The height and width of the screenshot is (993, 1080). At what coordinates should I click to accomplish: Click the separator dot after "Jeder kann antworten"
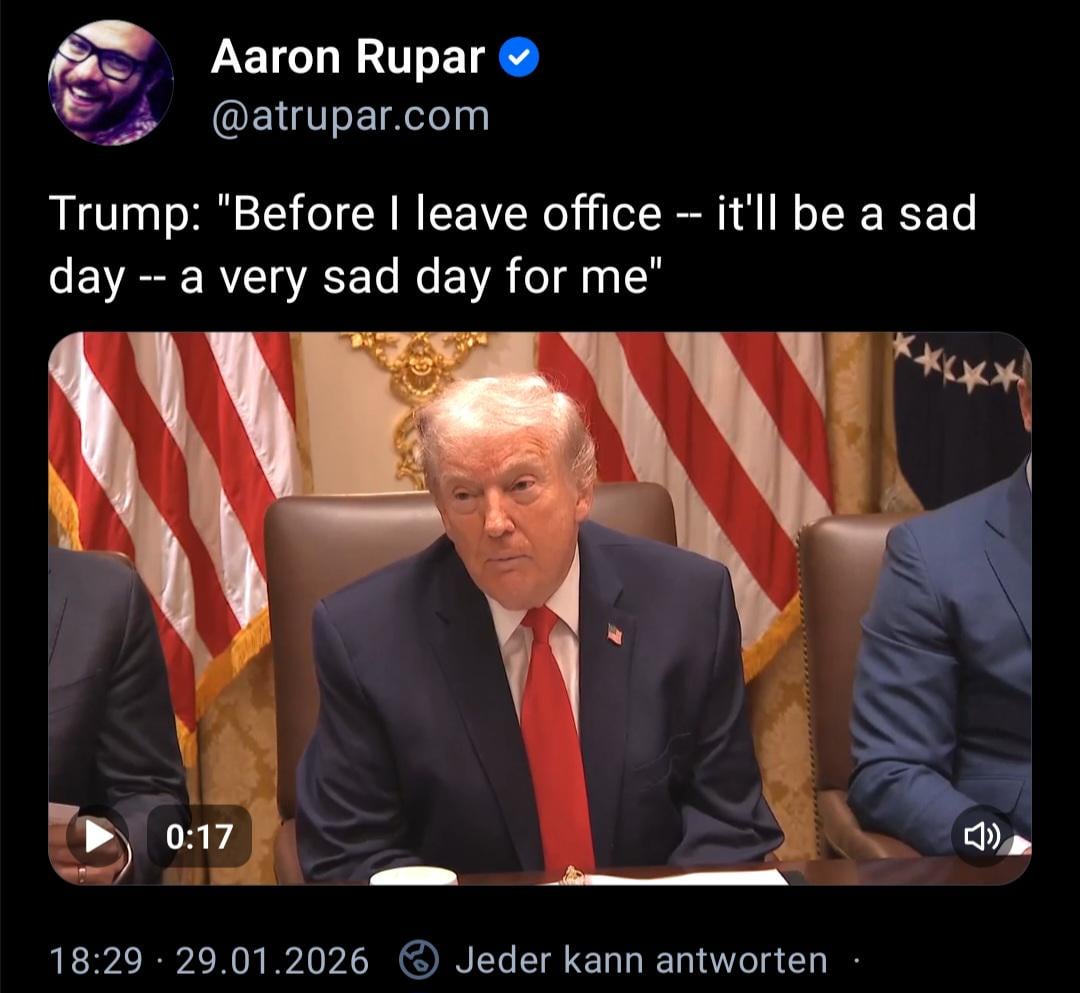click(x=855, y=959)
